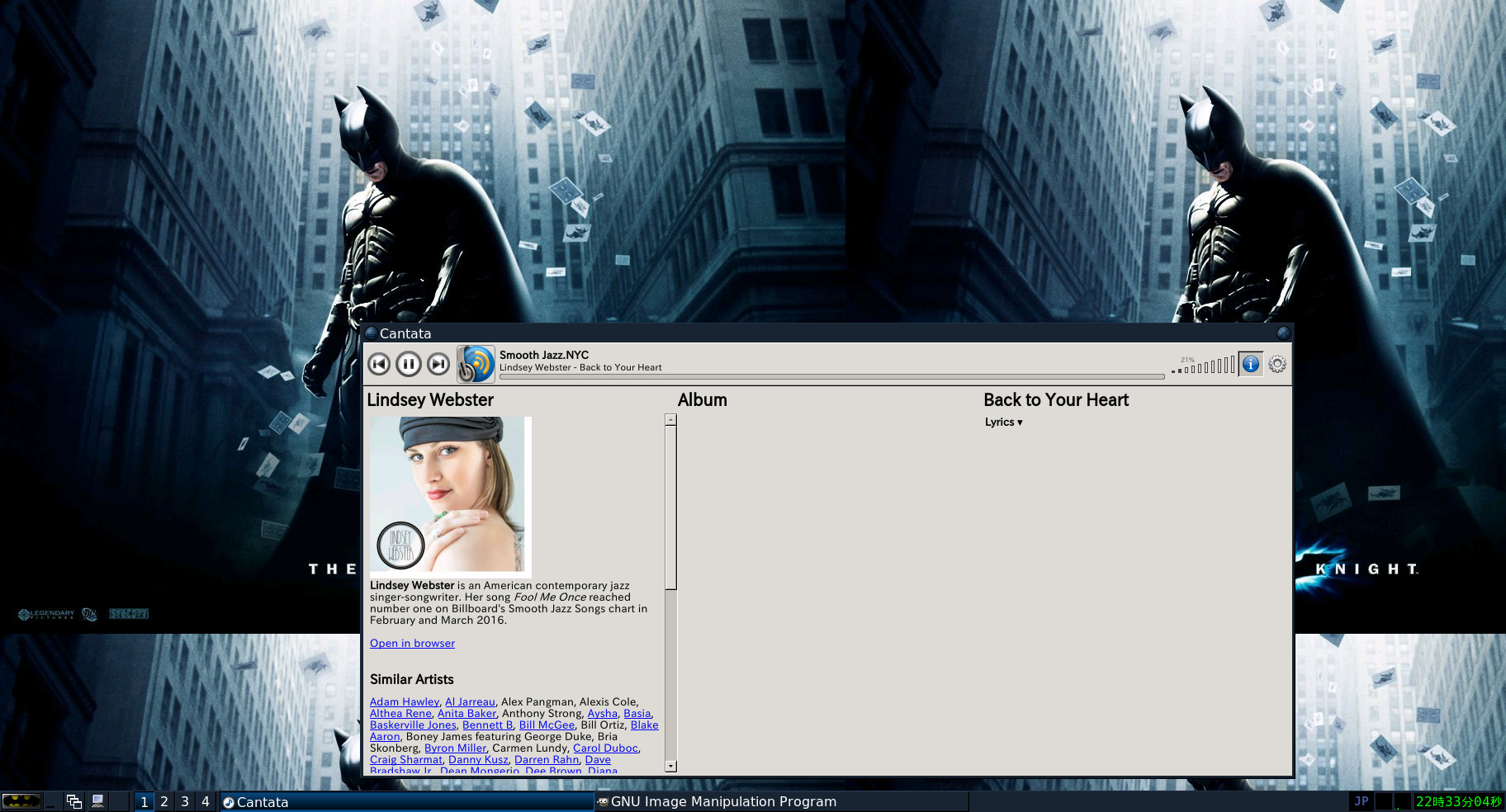The width and height of the screenshot is (1506, 812).
Task: Open the artist page in browser link
Action: pos(412,644)
